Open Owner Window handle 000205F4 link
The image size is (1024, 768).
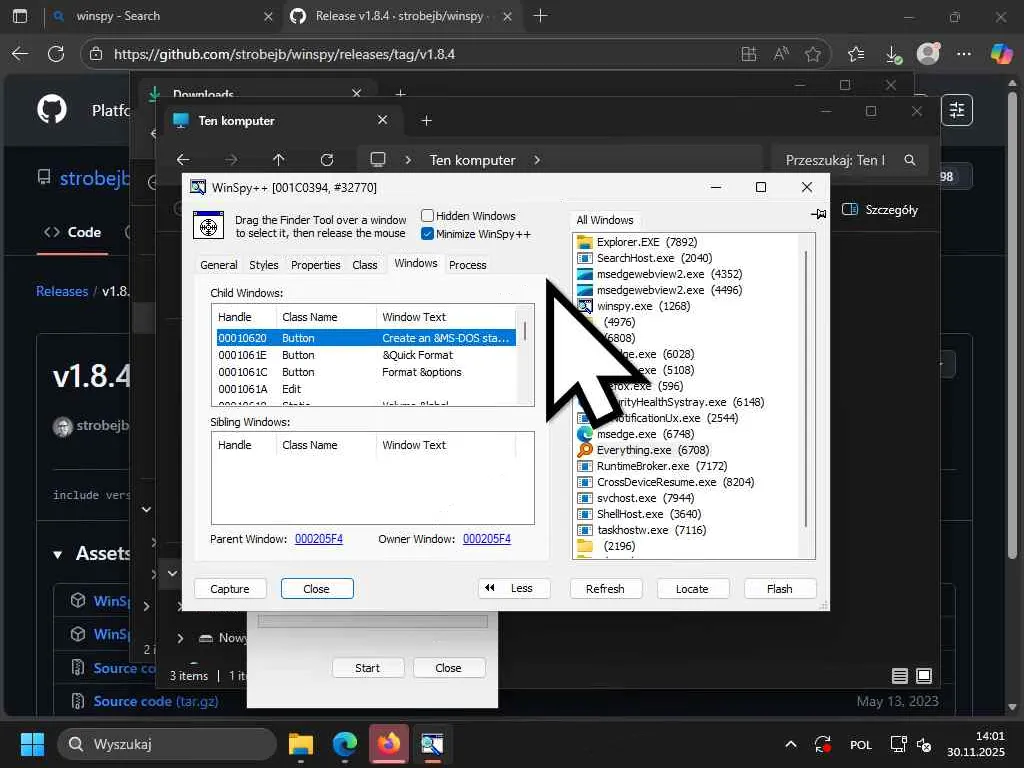(x=487, y=539)
